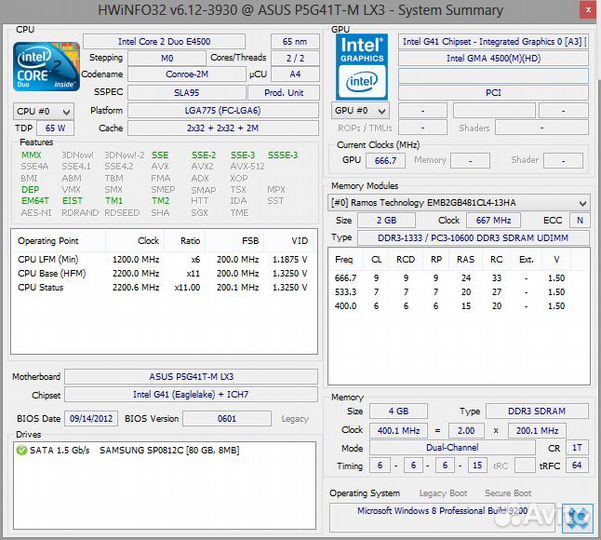Click the LGA775 (FC-LGA6) platform field

pos(223,111)
